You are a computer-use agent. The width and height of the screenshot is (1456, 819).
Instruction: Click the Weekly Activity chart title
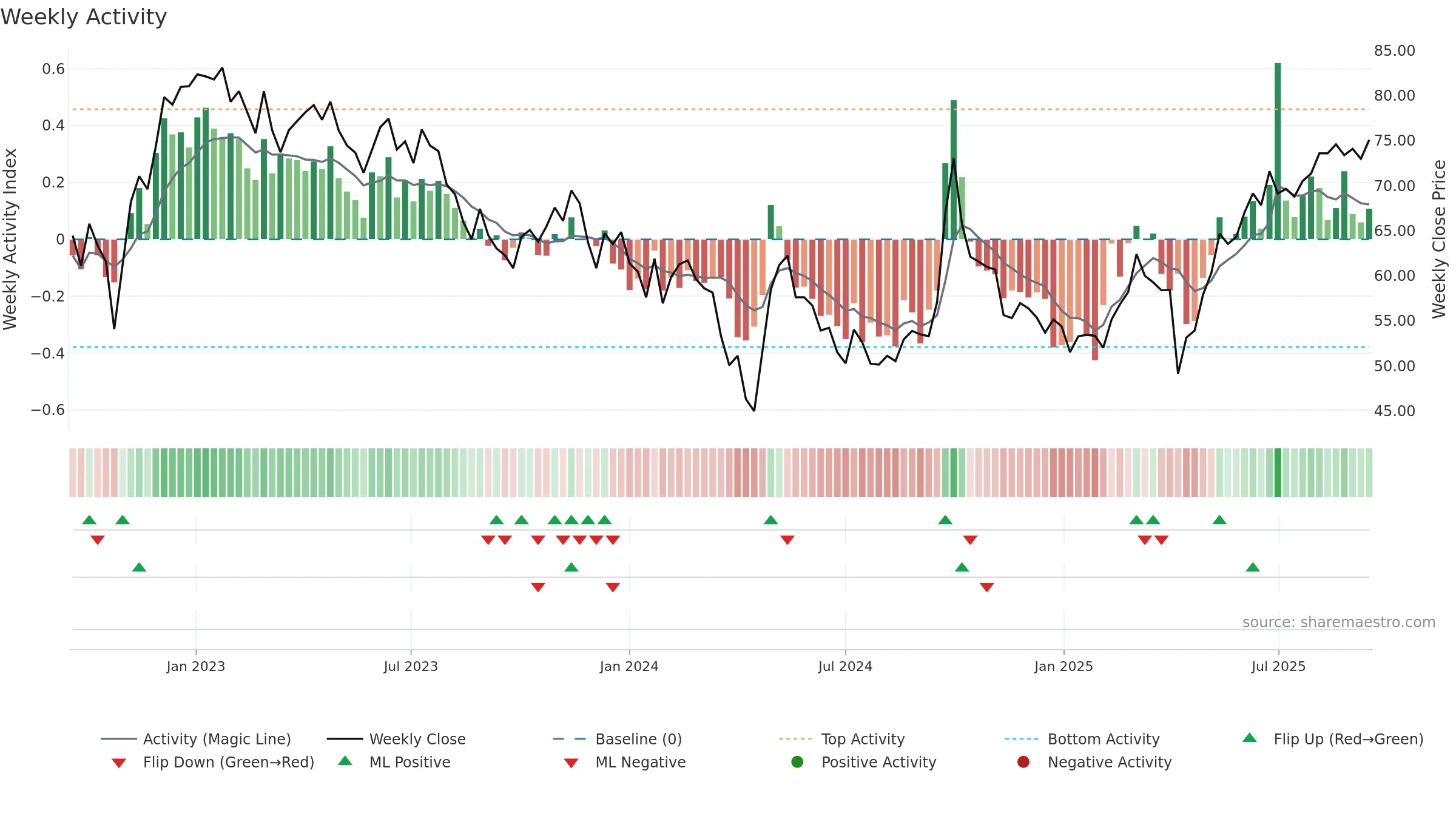pyautogui.click(x=84, y=17)
